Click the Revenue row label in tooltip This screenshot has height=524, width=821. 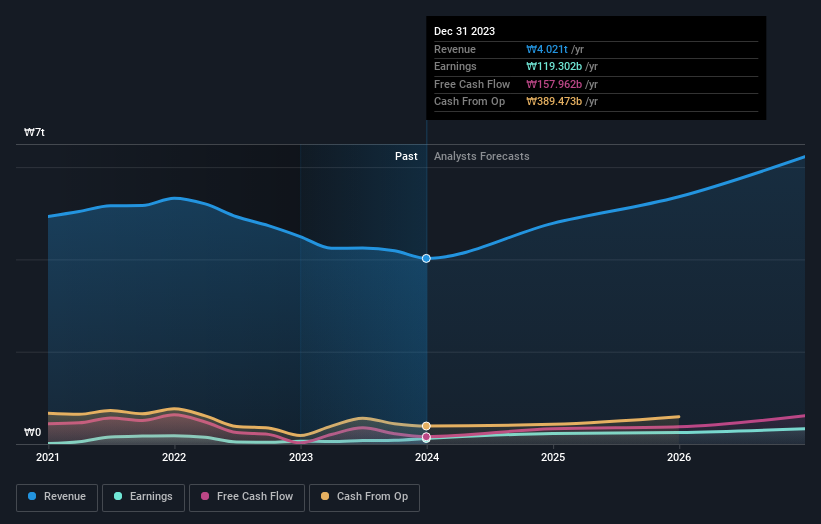point(455,49)
